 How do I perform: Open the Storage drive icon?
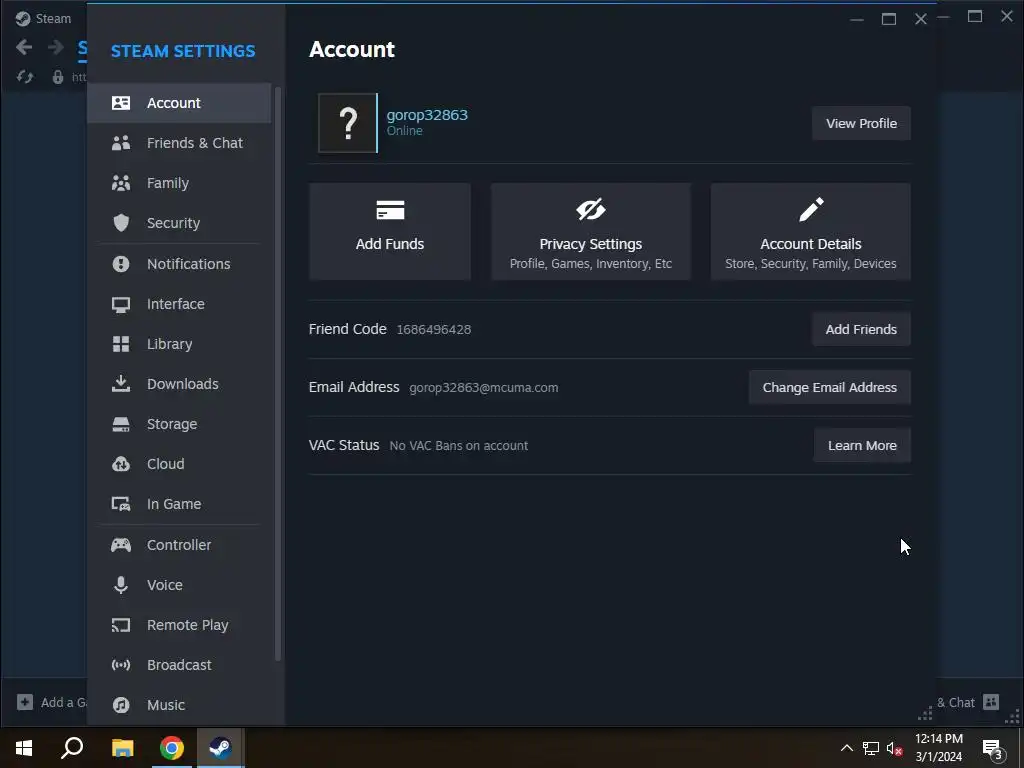(x=121, y=424)
